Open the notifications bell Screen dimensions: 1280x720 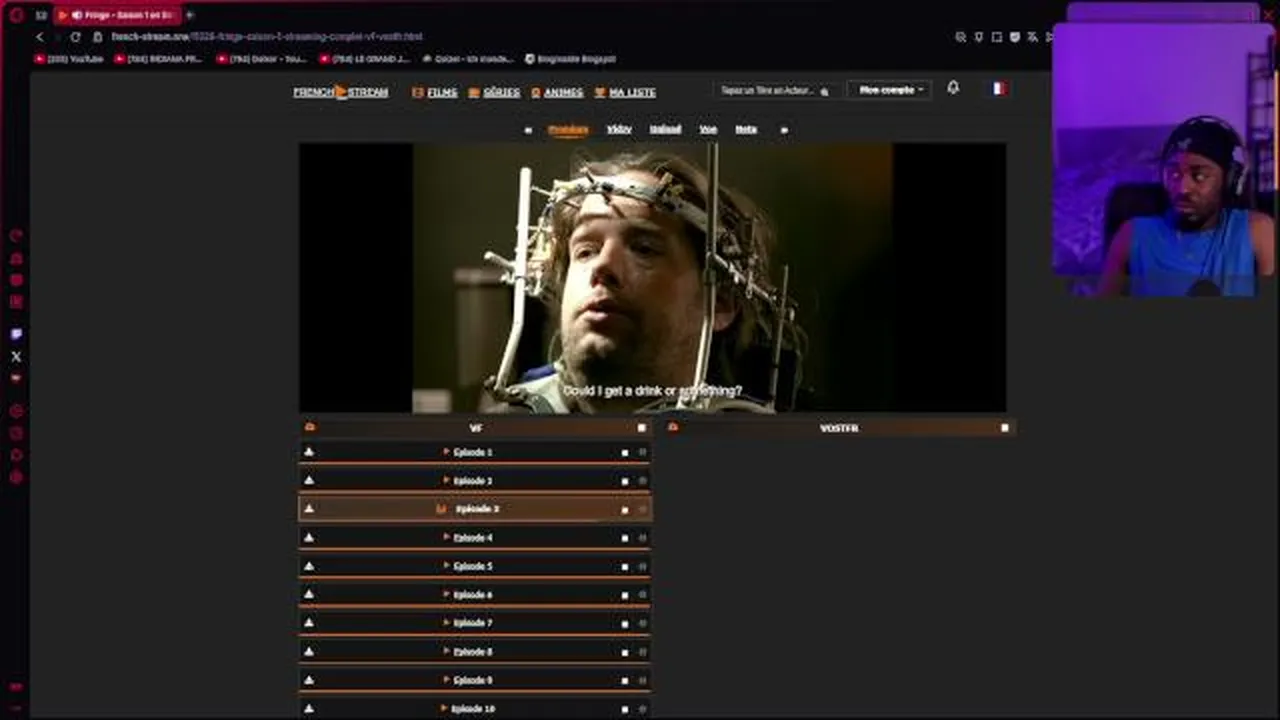953,88
